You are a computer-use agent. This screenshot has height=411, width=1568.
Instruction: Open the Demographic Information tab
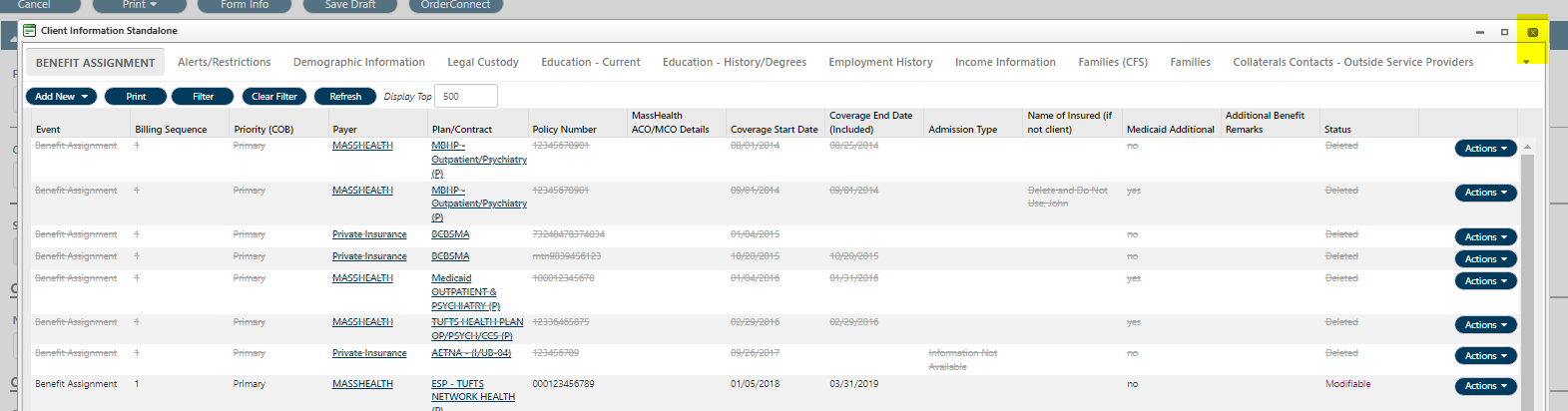359,62
